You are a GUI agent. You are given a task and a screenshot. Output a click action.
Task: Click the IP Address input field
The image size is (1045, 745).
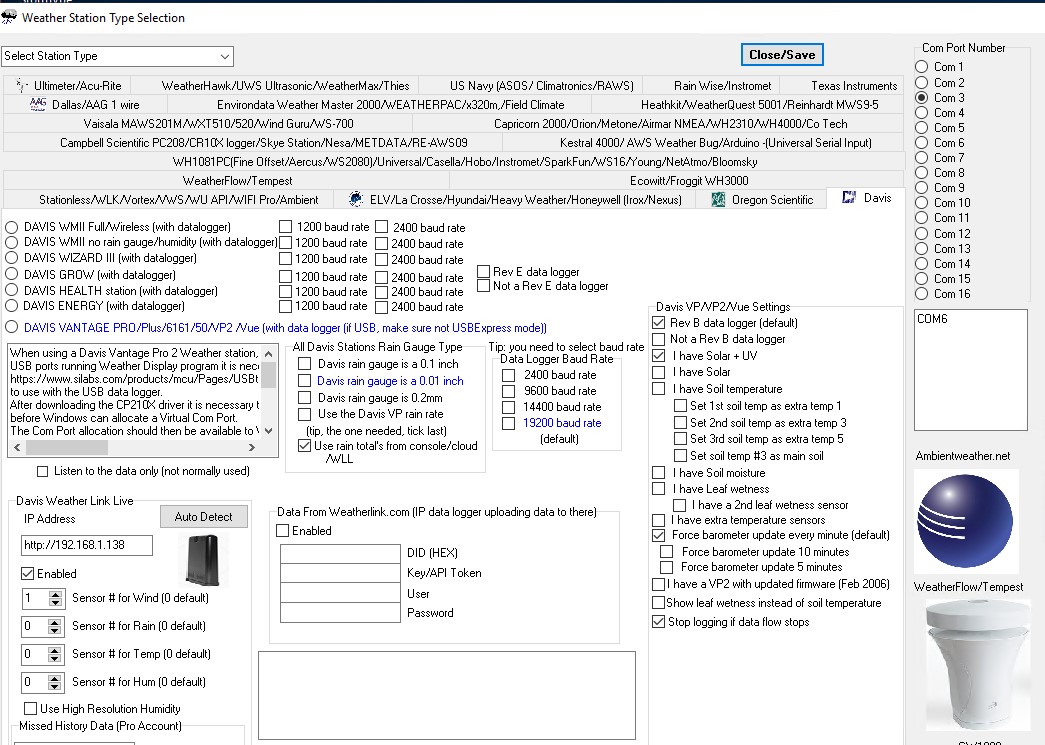point(87,545)
